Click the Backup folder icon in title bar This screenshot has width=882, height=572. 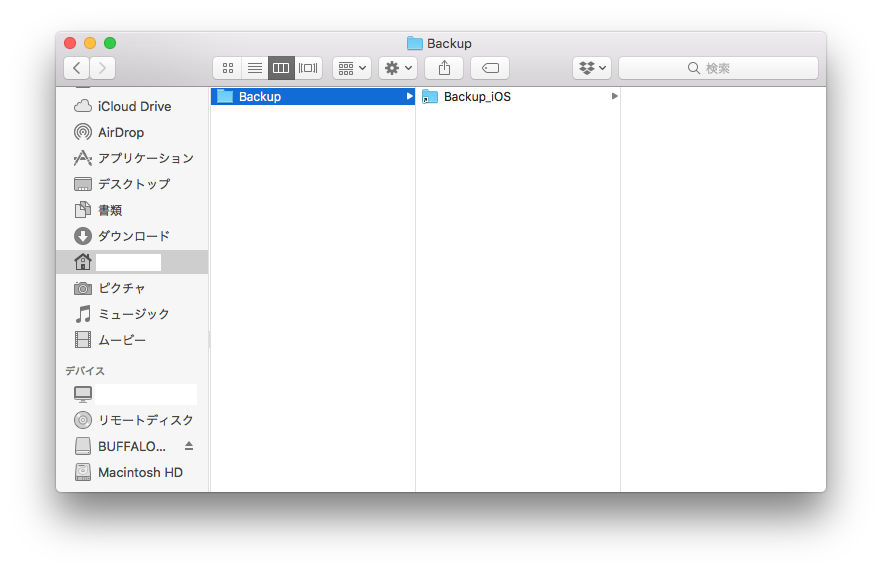(x=415, y=43)
